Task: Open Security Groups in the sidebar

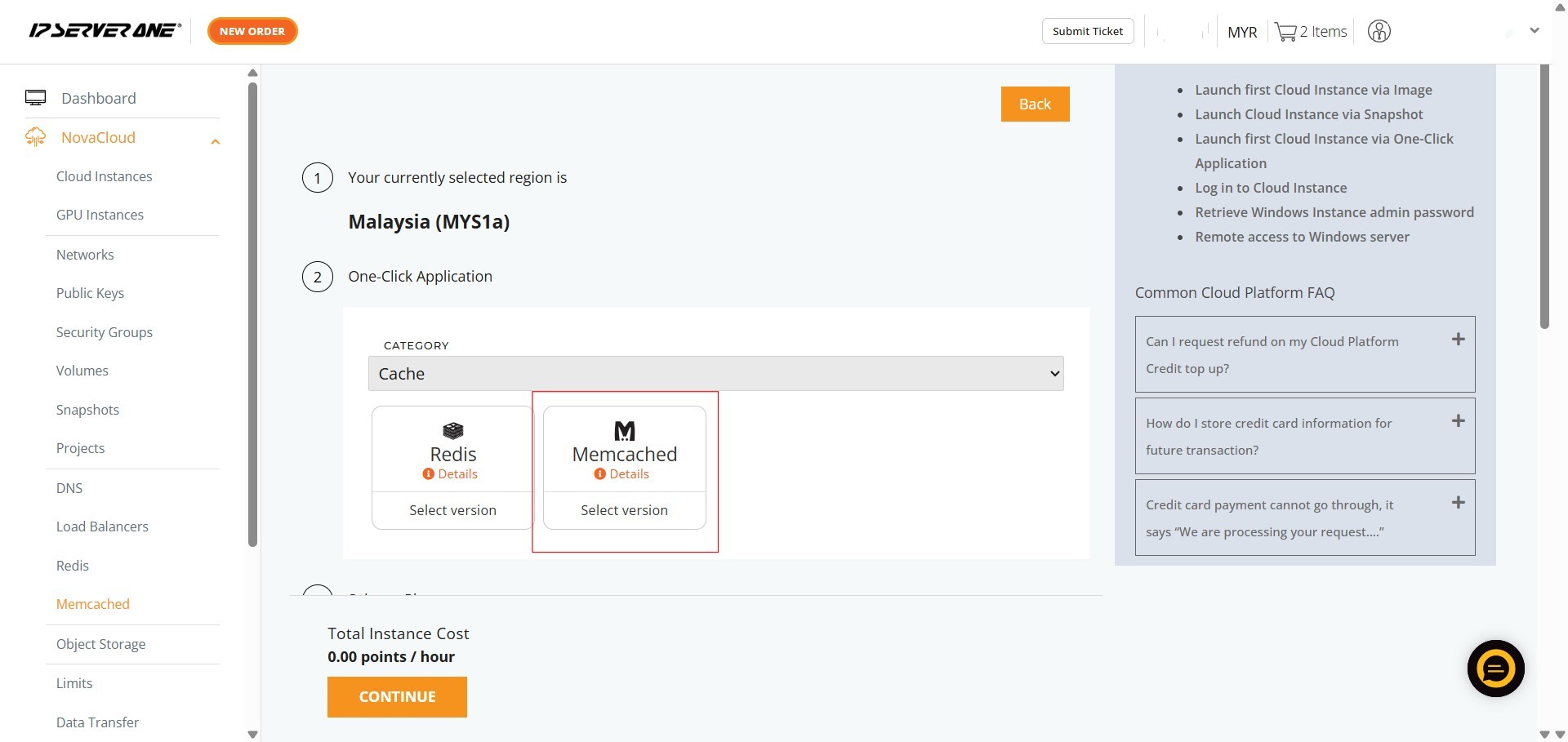Action: tap(105, 332)
